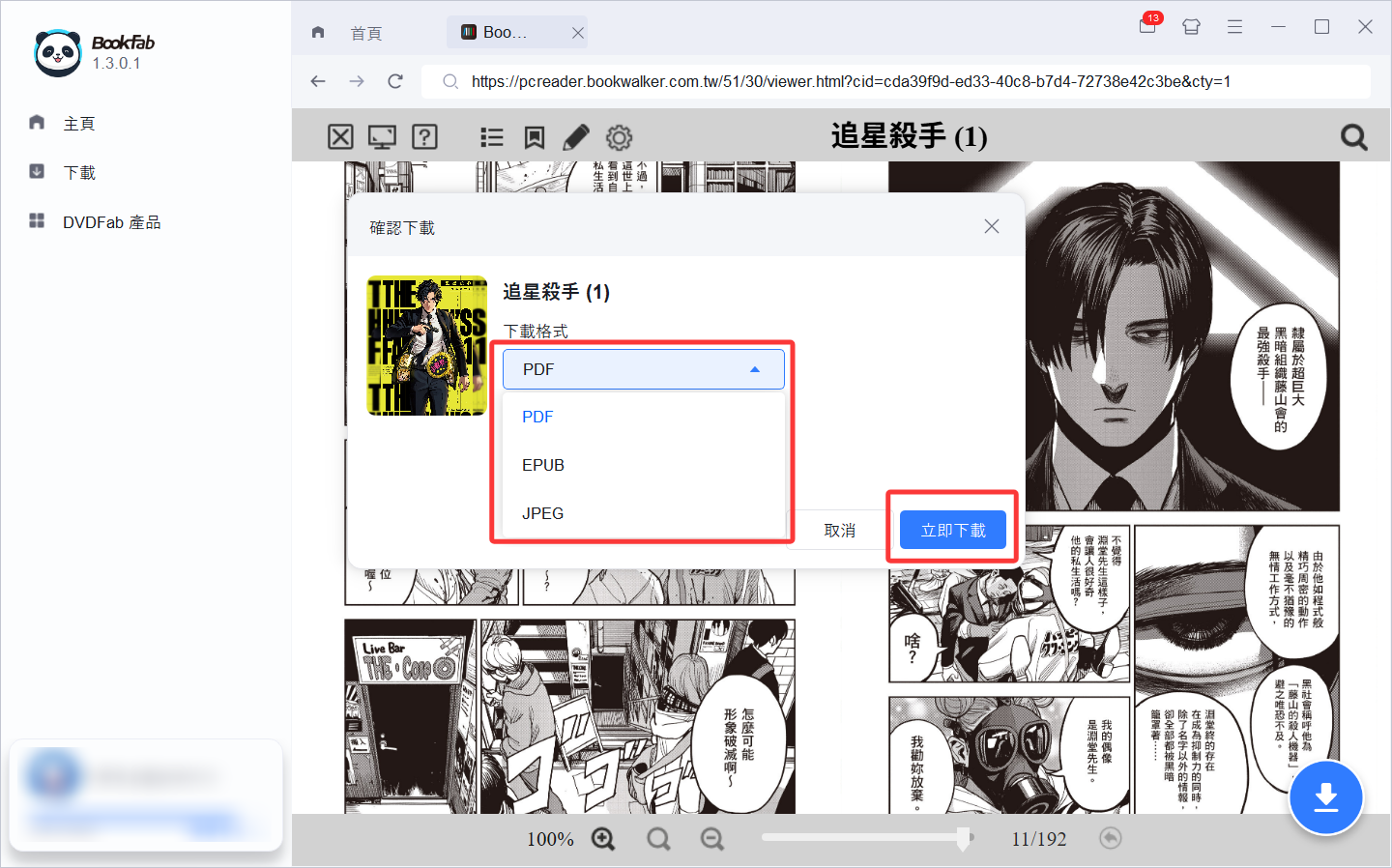Zoom out with the minus magnifier icon

click(712, 839)
